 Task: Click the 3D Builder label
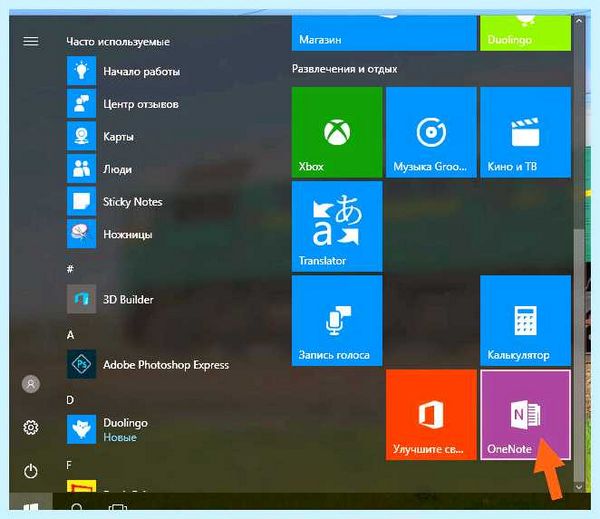tap(128, 299)
